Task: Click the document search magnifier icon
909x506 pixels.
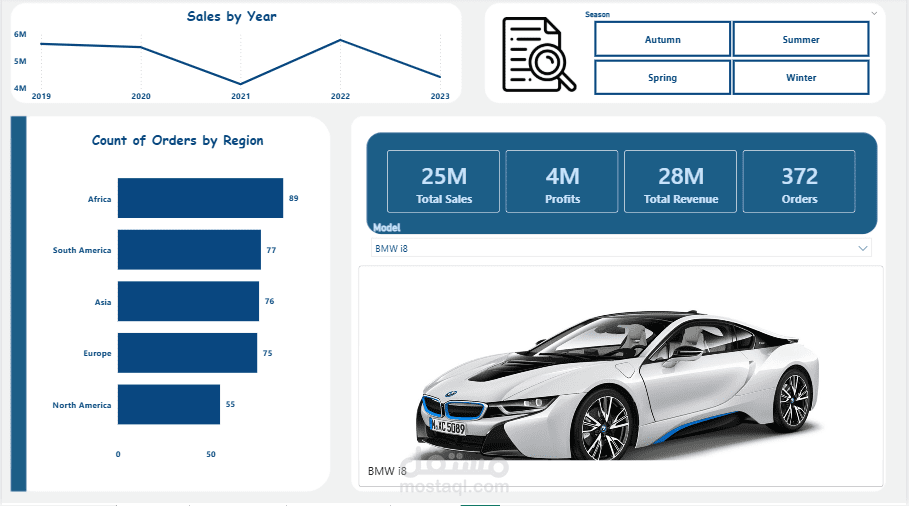Action: 539,54
